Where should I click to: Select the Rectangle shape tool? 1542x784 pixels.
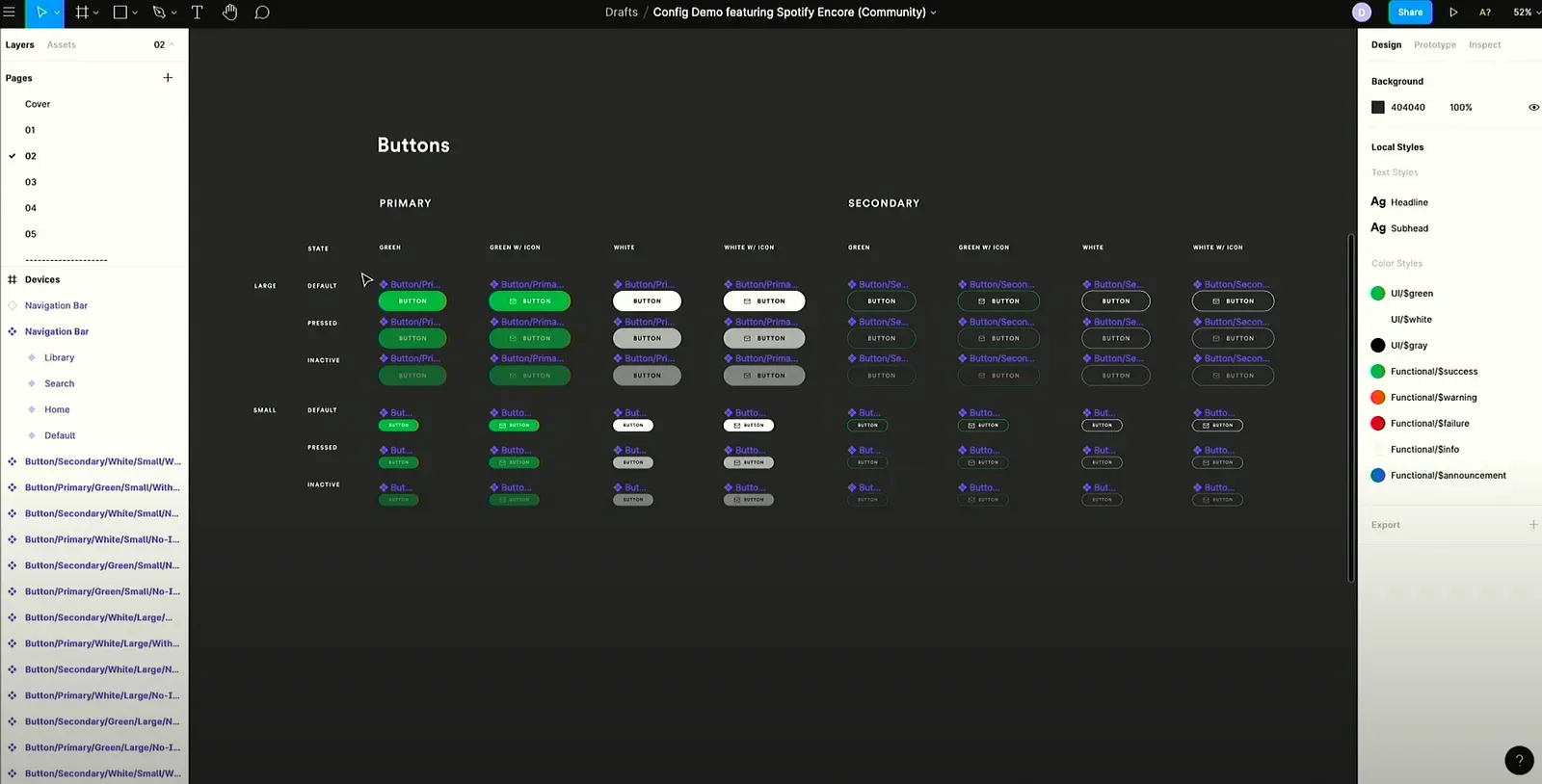click(120, 13)
